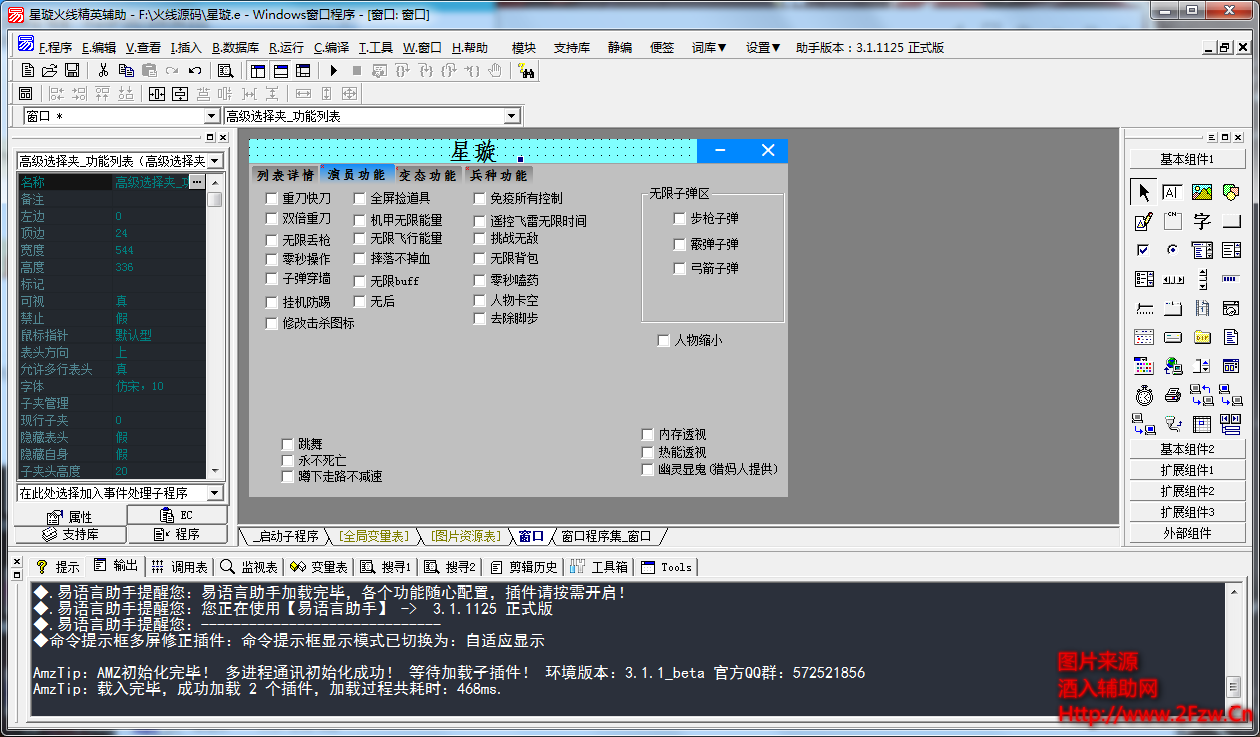Click the Run (play) toolbar icon
The image size is (1260, 737).
[x=332, y=71]
